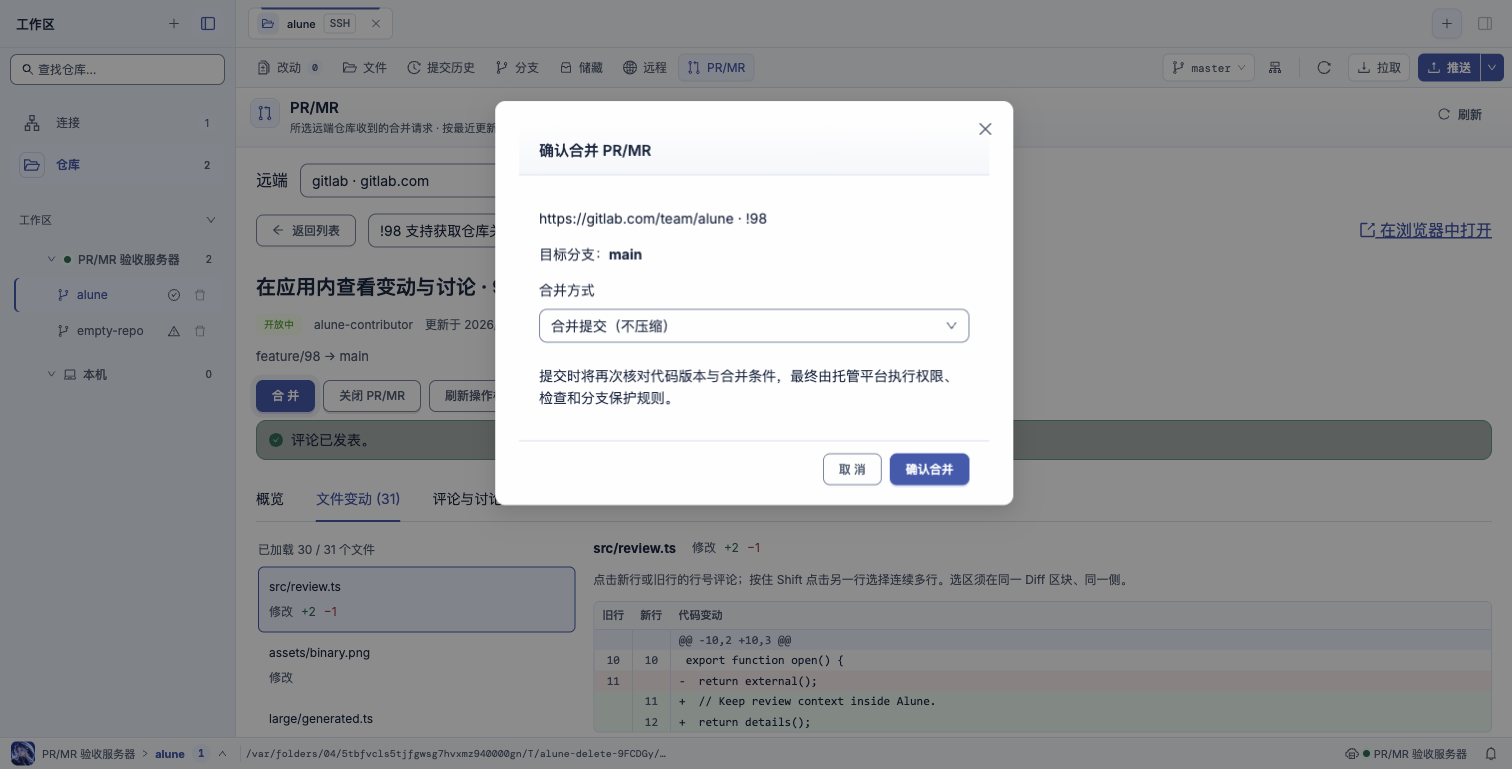Open the branch graph icon beside master

point(1275,68)
